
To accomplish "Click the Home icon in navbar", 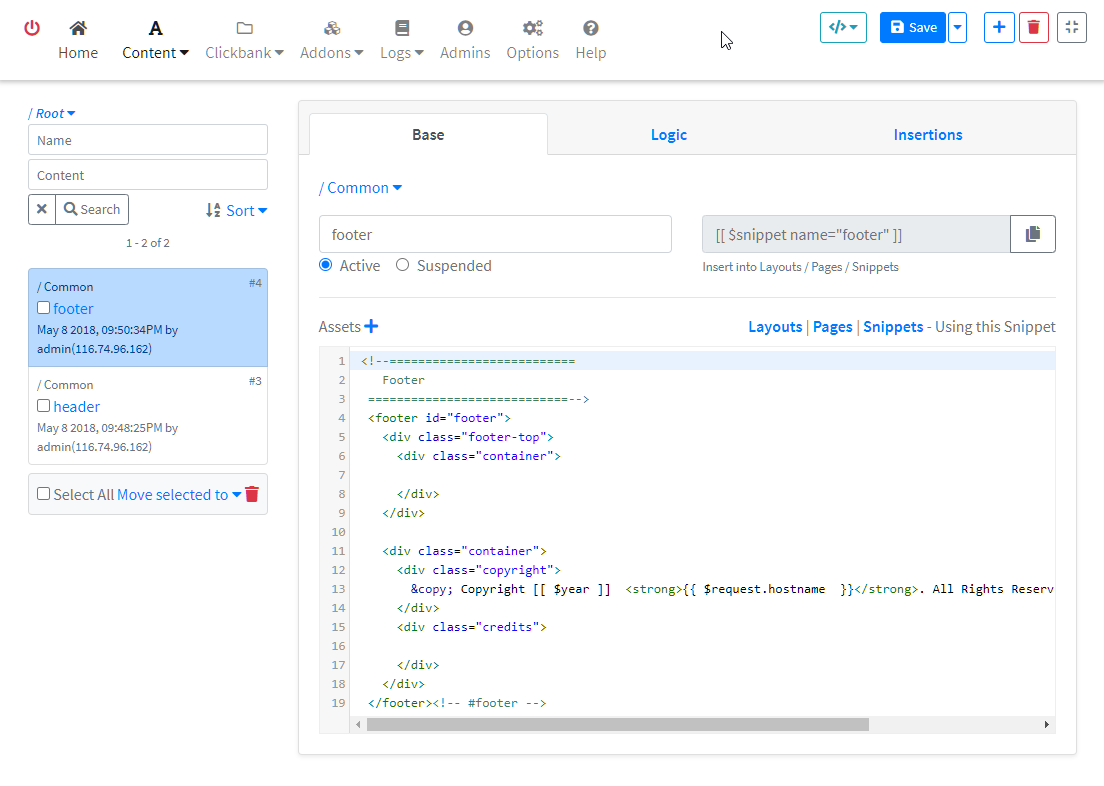I will pyautogui.click(x=78, y=28).
